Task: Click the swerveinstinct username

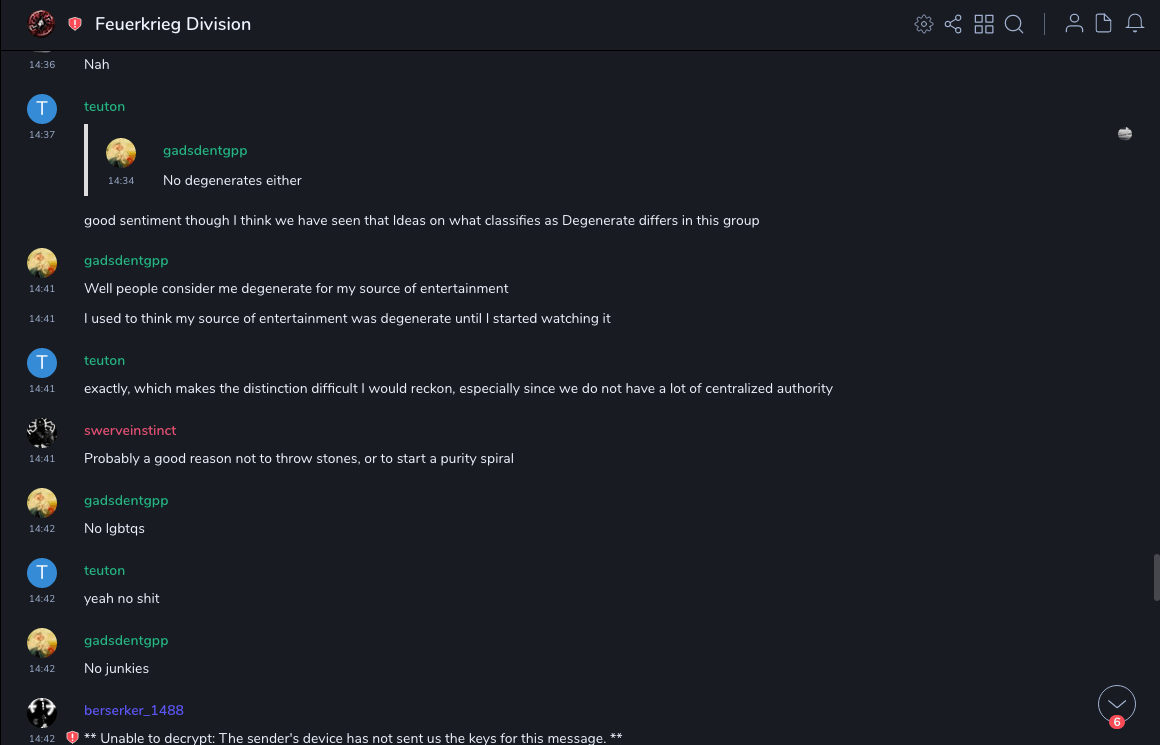Action: pyautogui.click(x=130, y=430)
